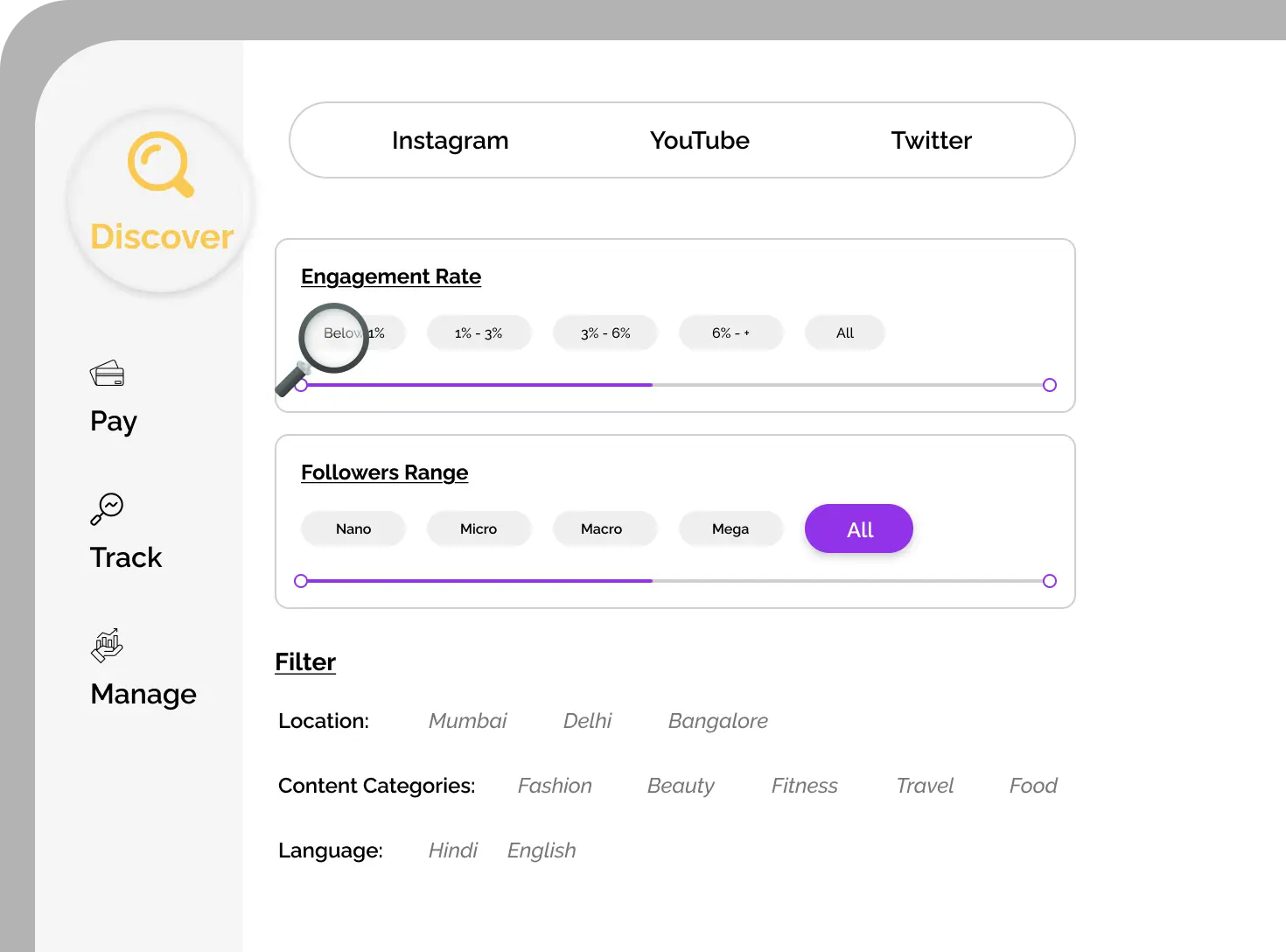Click the purple All followers button
Image resolution: width=1286 pixels, height=952 pixels.
[859, 529]
